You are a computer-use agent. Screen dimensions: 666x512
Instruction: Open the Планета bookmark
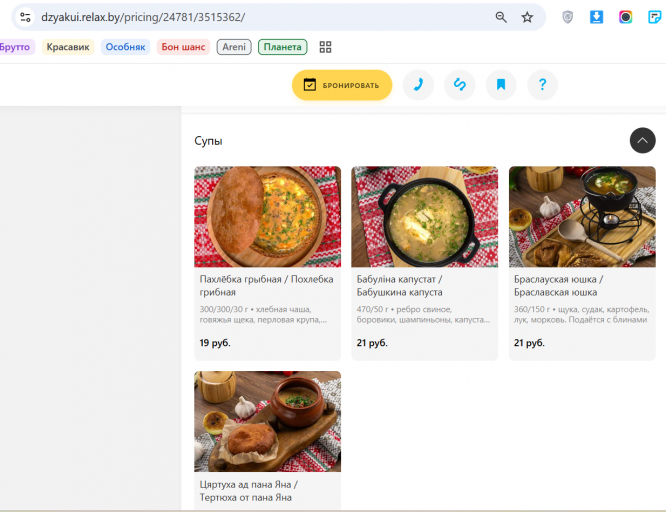(282, 47)
